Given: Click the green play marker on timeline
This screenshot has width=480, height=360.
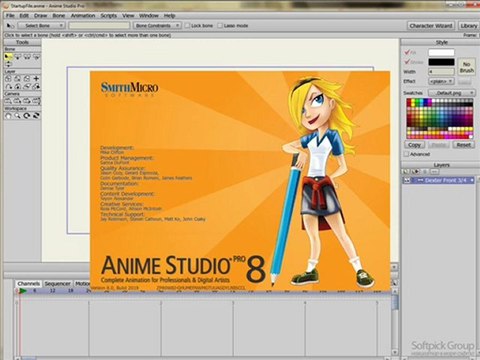Looking at the screenshot, I should (23, 291).
